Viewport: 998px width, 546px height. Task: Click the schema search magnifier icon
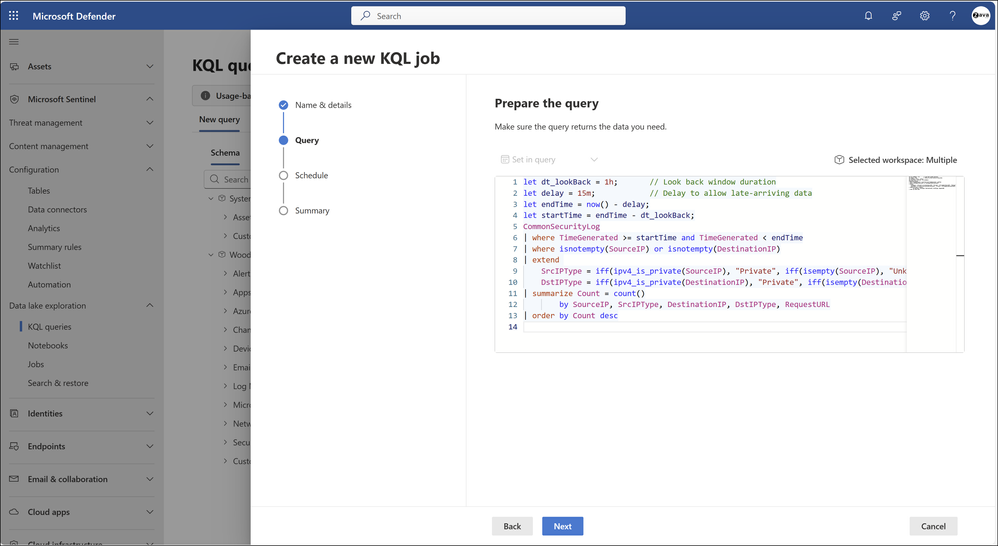(x=214, y=179)
